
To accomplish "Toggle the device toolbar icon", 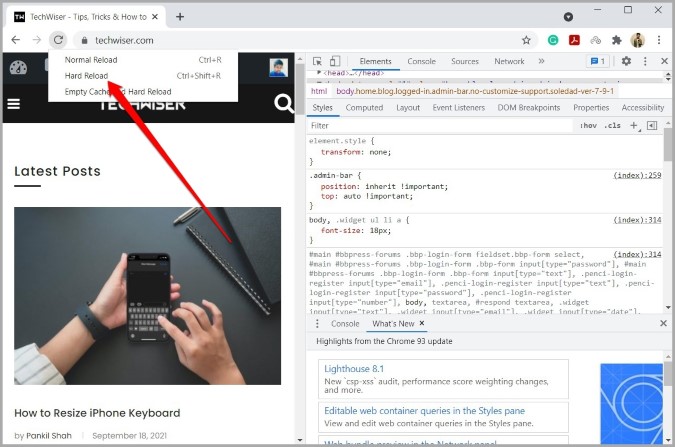I will 334,61.
